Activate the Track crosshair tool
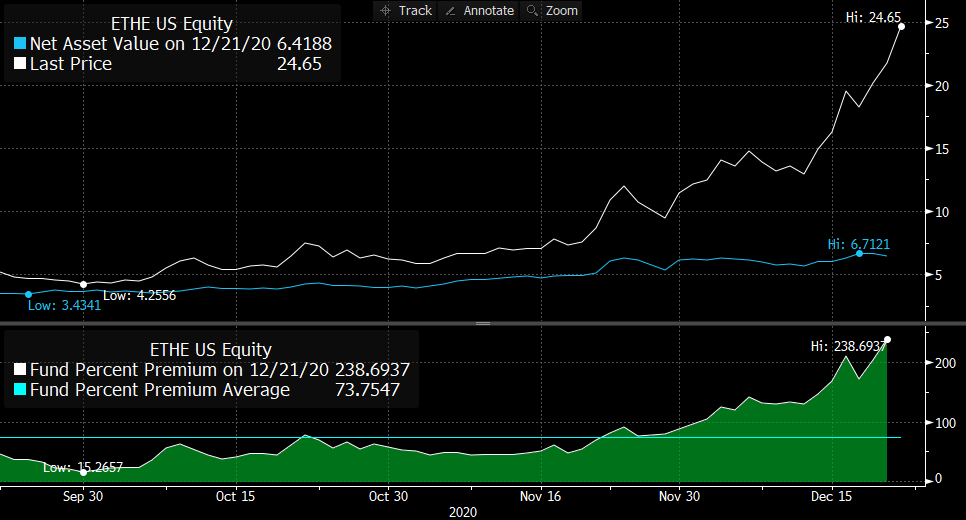The height and width of the screenshot is (520, 966). [x=405, y=10]
